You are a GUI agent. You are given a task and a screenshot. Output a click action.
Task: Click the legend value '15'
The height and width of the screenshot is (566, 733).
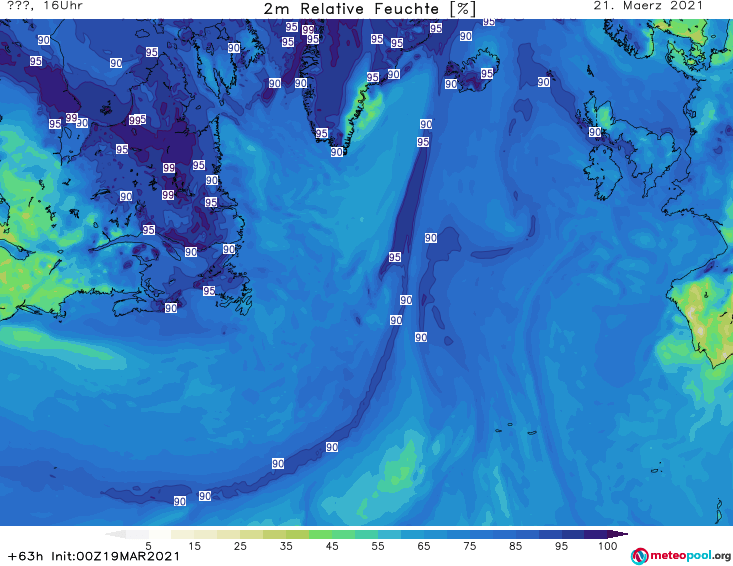(x=194, y=546)
